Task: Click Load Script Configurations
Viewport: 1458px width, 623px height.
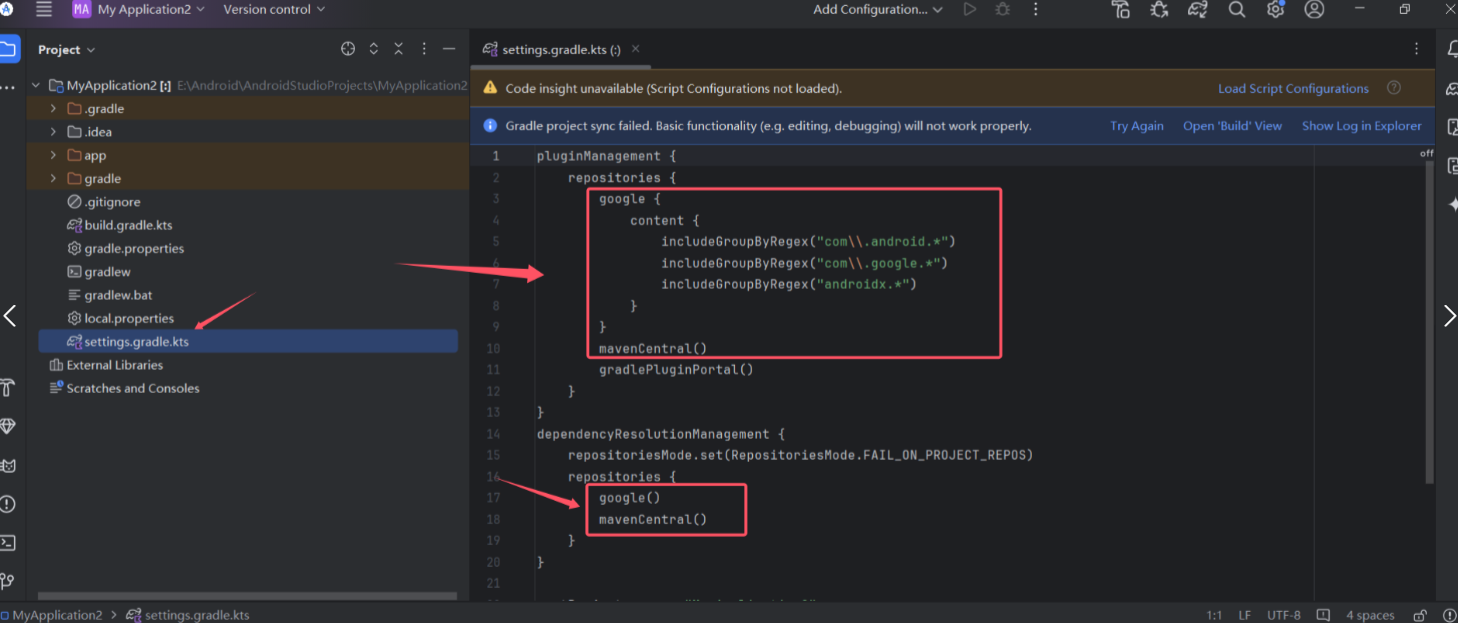Action: coord(1292,88)
